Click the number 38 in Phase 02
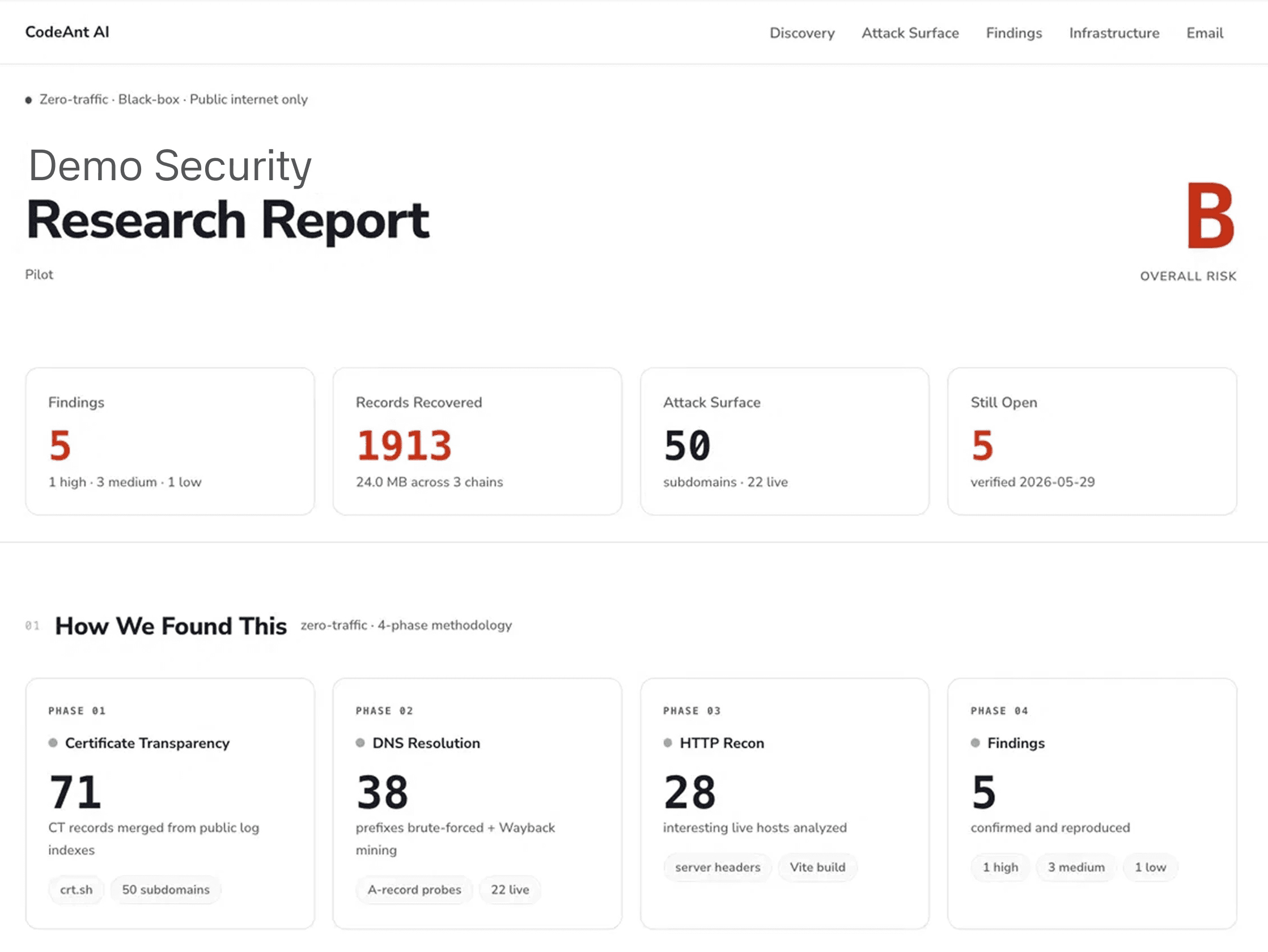 tap(383, 792)
